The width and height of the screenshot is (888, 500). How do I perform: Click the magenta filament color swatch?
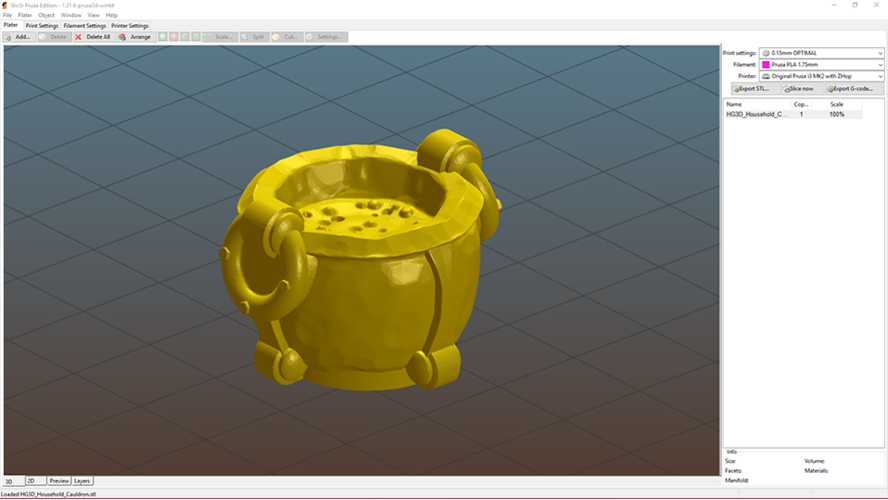[766, 65]
